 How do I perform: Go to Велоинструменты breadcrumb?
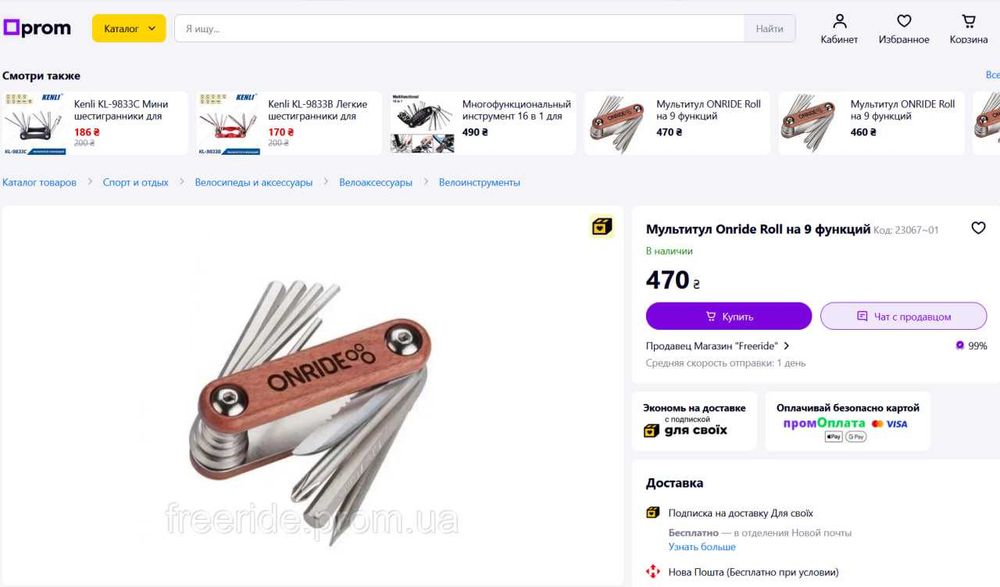(x=479, y=182)
